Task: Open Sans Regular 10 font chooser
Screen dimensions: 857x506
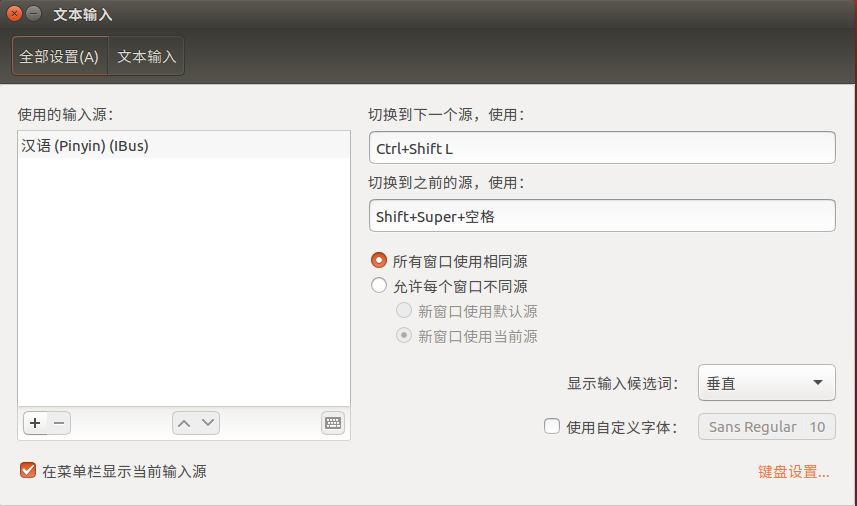Action: pos(766,427)
